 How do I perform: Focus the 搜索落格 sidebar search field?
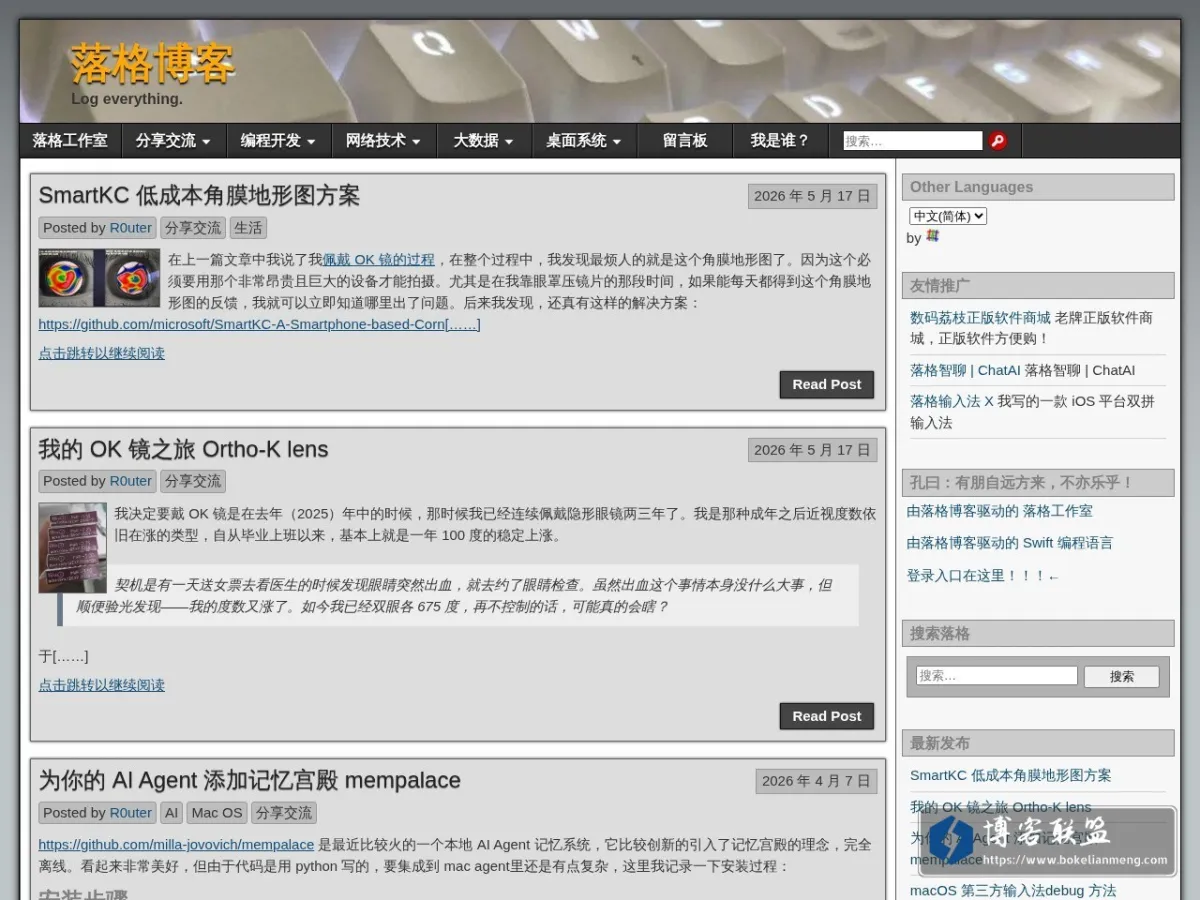(997, 676)
